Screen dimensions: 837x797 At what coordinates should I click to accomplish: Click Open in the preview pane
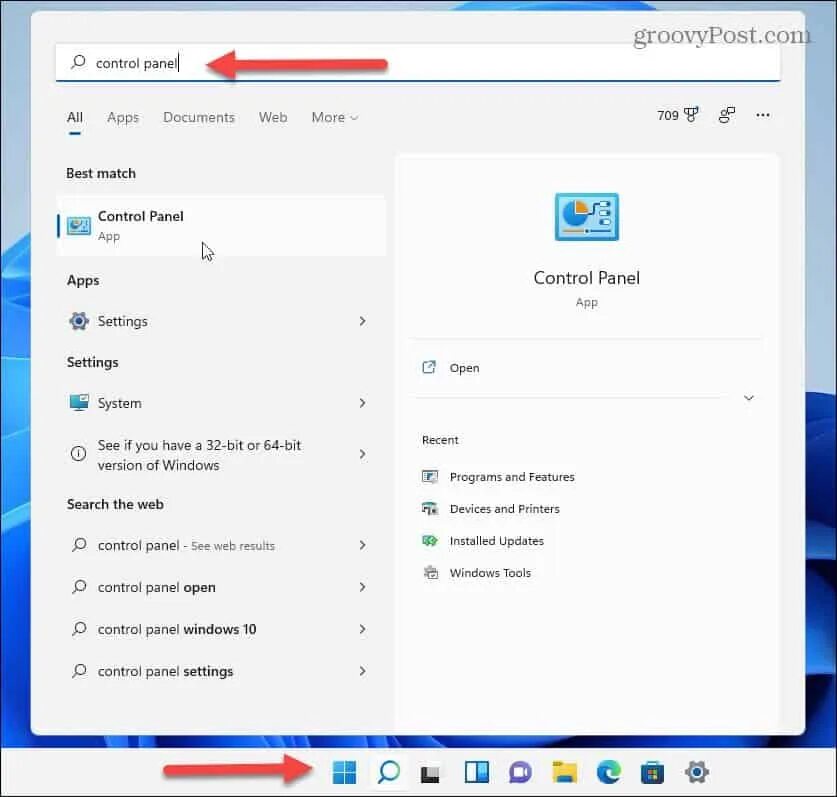464,368
